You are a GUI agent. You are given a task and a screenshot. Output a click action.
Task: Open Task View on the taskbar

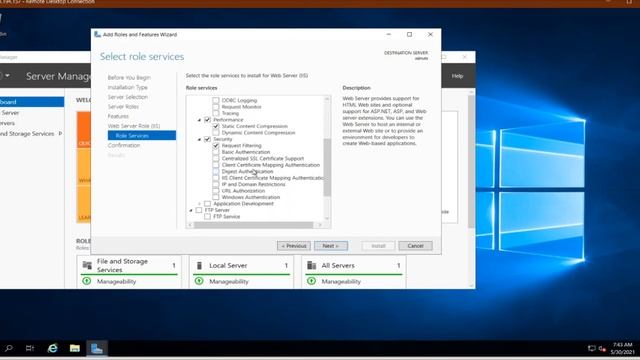click(x=30, y=348)
